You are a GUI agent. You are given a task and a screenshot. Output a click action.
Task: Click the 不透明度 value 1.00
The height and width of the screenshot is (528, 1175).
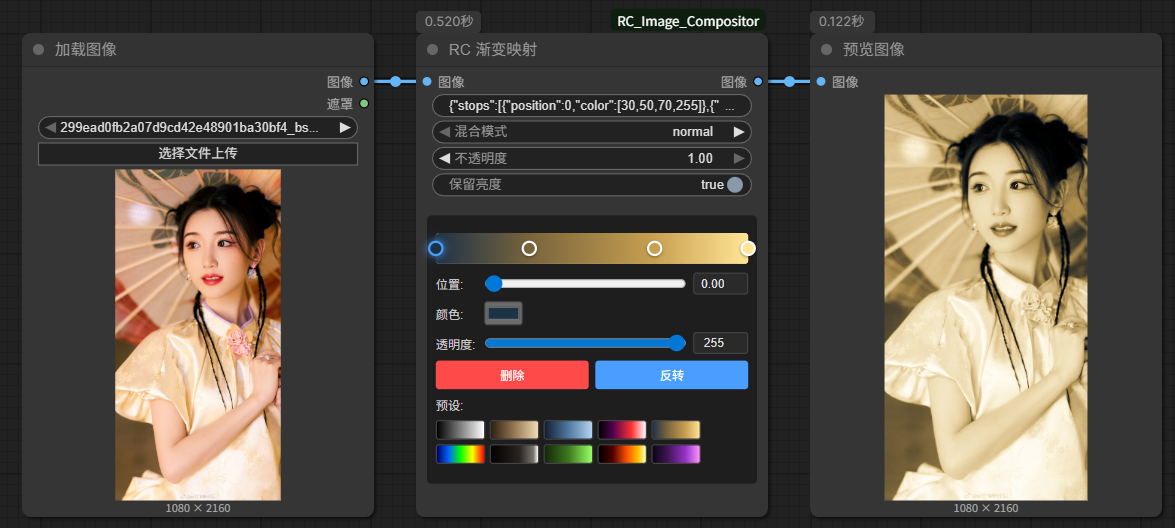pyautogui.click(x=700, y=158)
